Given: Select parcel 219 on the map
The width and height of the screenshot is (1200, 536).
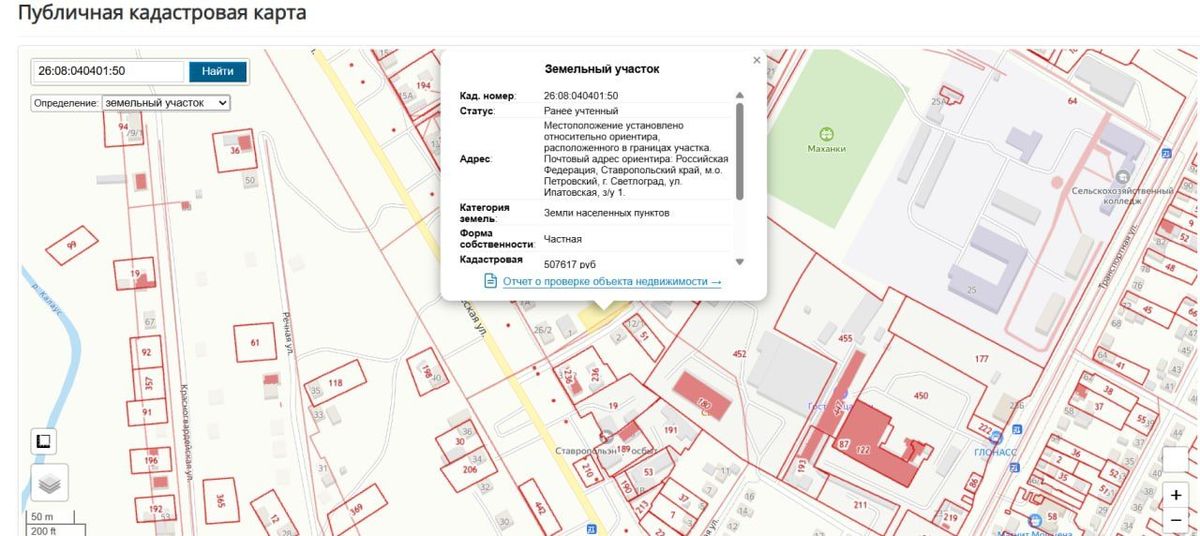Looking at the screenshot, I should (x=950, y=517).
